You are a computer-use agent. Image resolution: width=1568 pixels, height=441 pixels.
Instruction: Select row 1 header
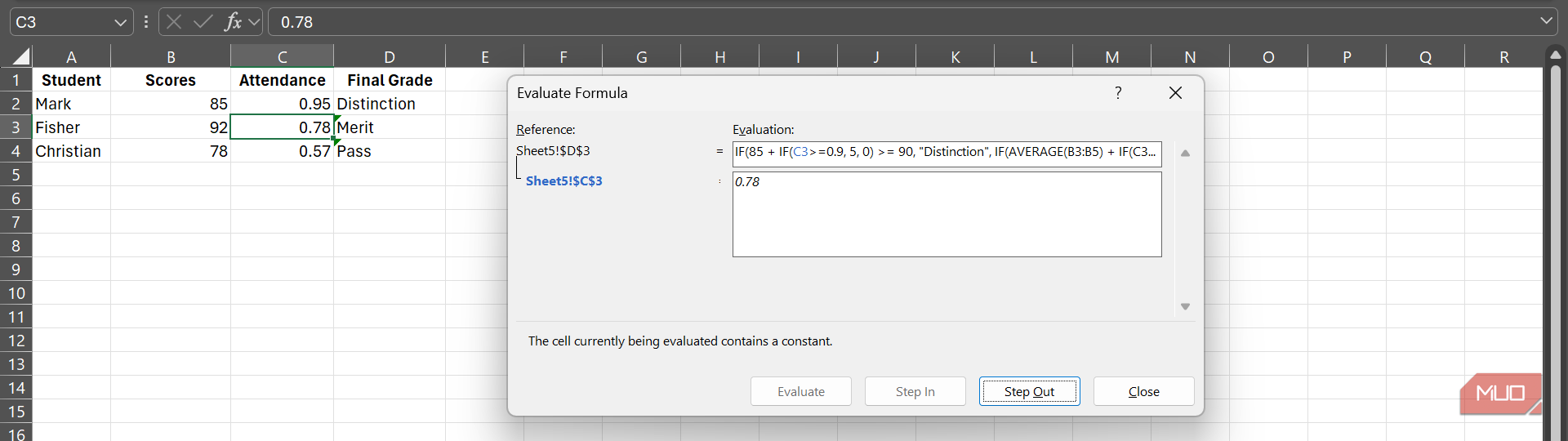click(16, 80)
